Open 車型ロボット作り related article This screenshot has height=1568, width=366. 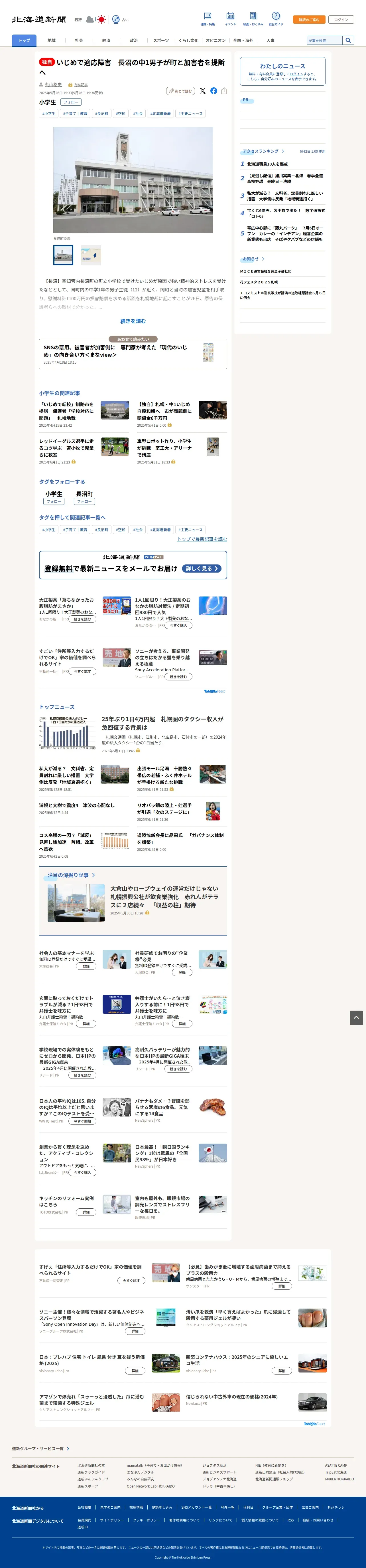pyautogui.click(x=164, y=448)
